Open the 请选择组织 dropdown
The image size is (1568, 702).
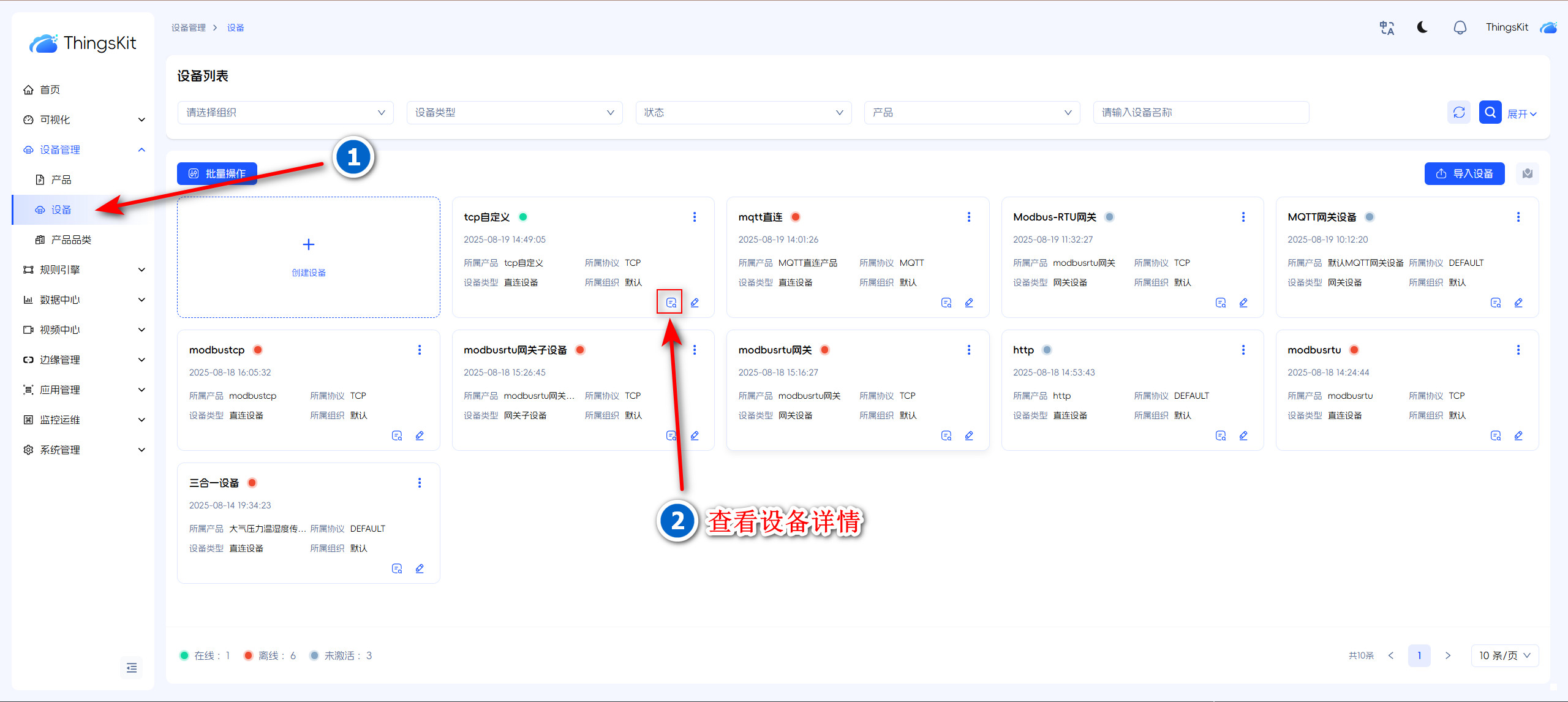coord(285,113)
